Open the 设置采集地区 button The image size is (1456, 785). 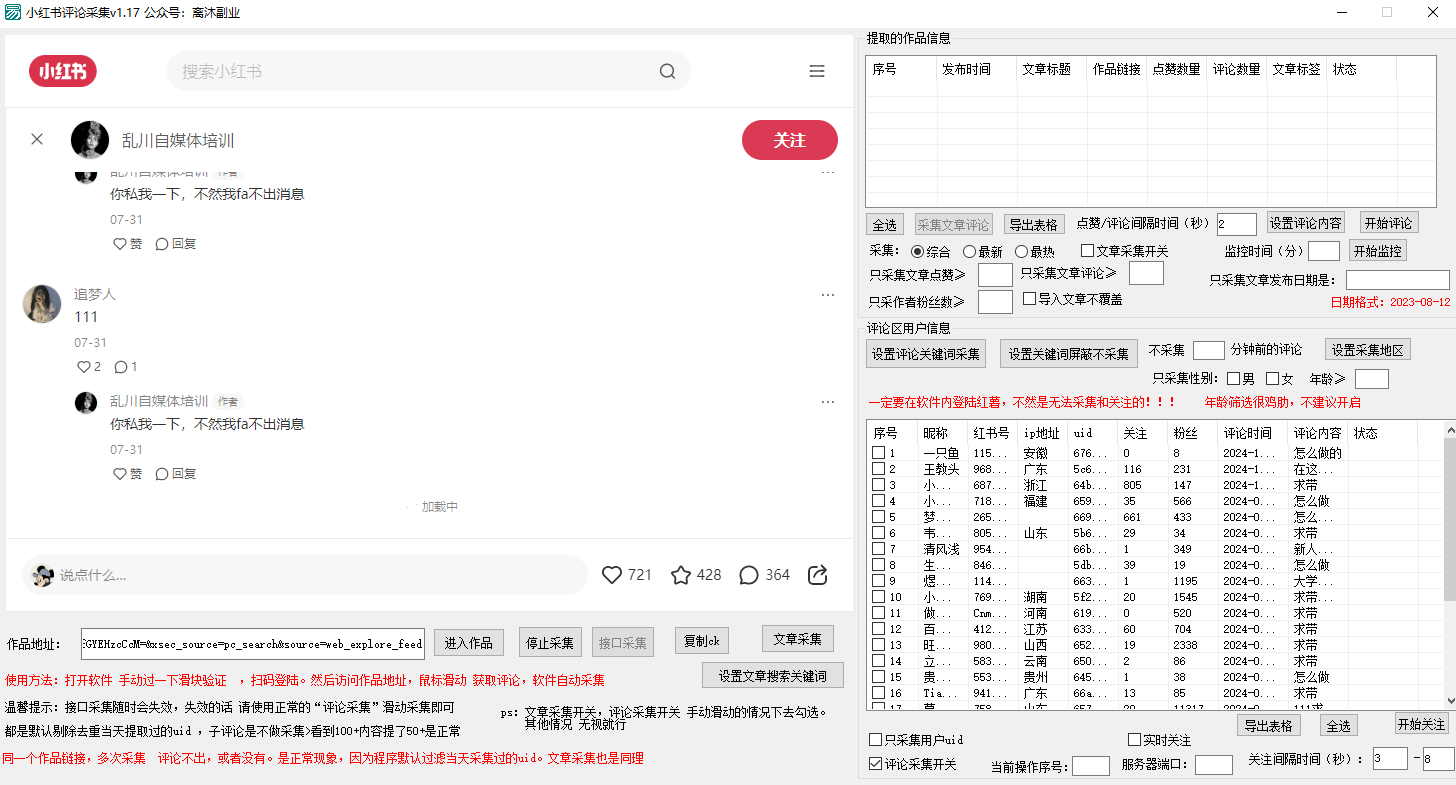tap(1368, 350)
